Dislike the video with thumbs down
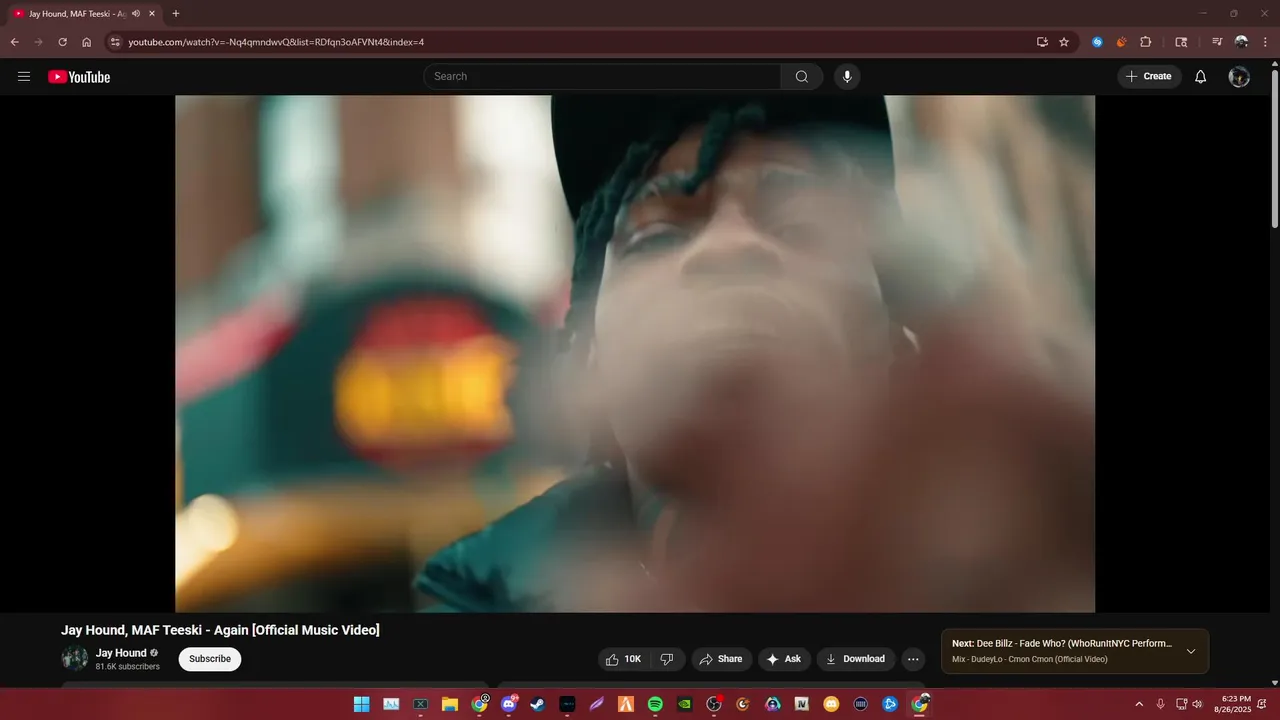This screenshot has width=1280, height=720. tap(667, 659)
